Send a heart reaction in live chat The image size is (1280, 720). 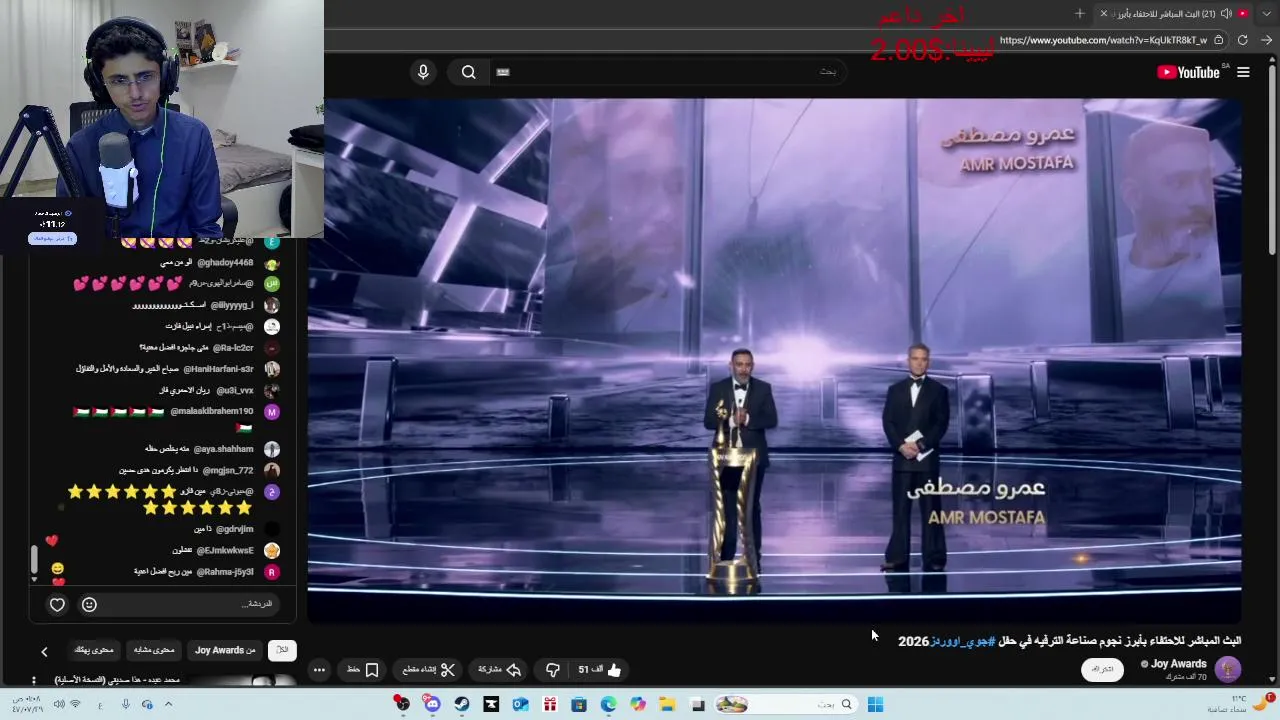(x=57, y=604)
